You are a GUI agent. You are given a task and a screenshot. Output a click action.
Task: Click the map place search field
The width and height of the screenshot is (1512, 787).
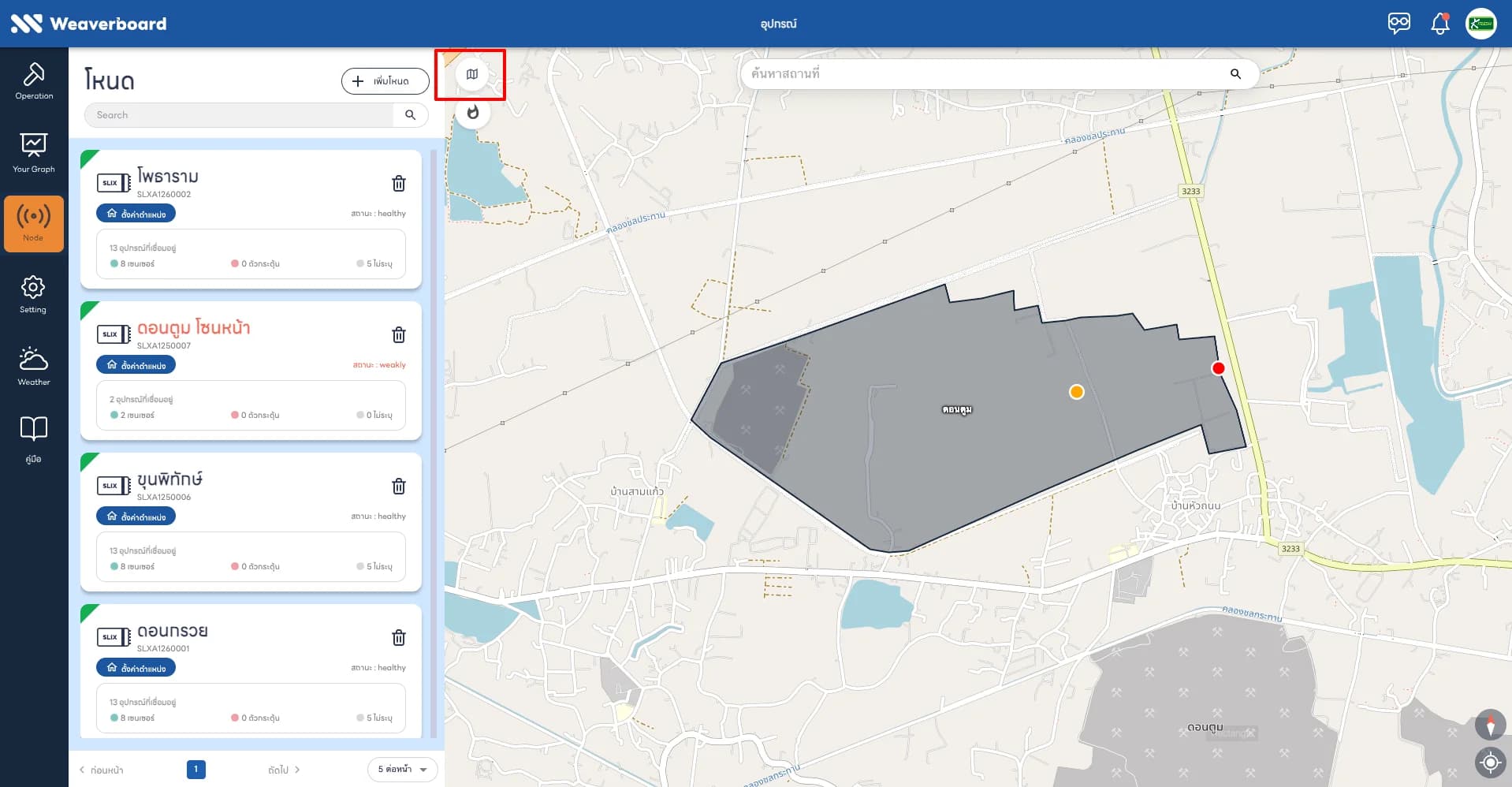981,74
